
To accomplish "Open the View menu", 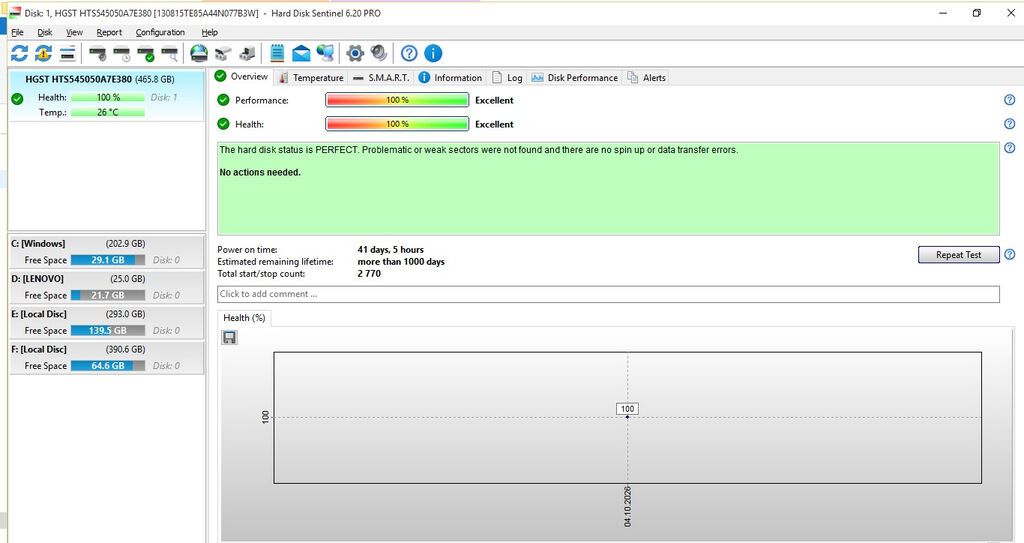I will 74,32.
